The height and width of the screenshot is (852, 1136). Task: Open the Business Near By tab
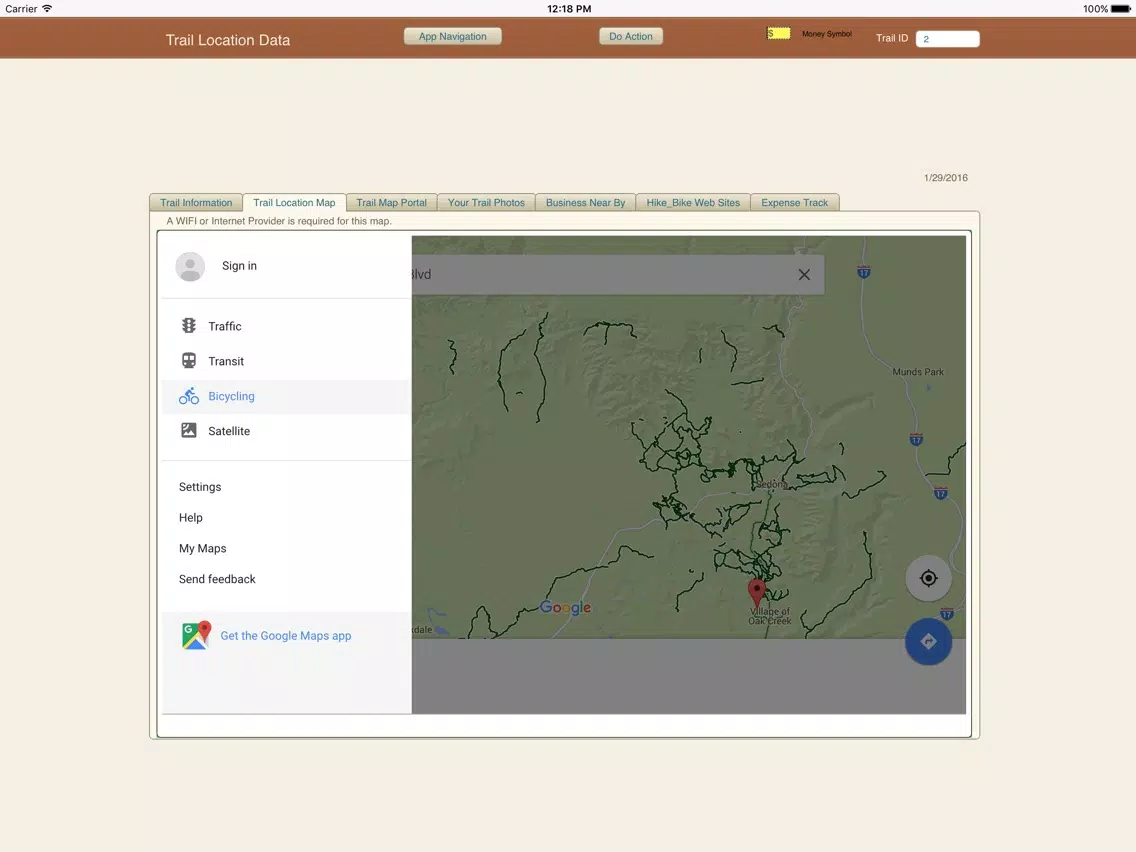585,203
